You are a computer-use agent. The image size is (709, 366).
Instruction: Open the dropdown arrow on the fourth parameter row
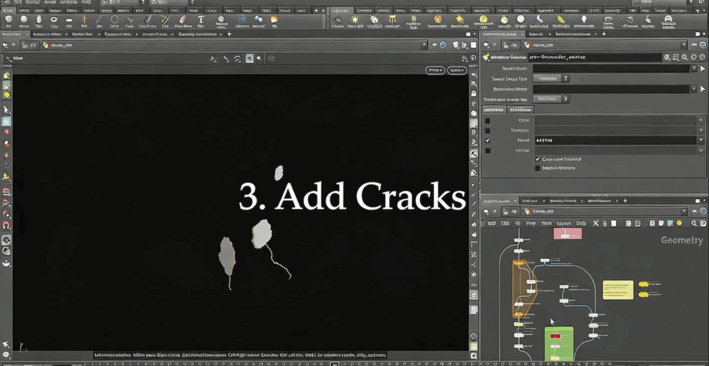click(700, 150)
